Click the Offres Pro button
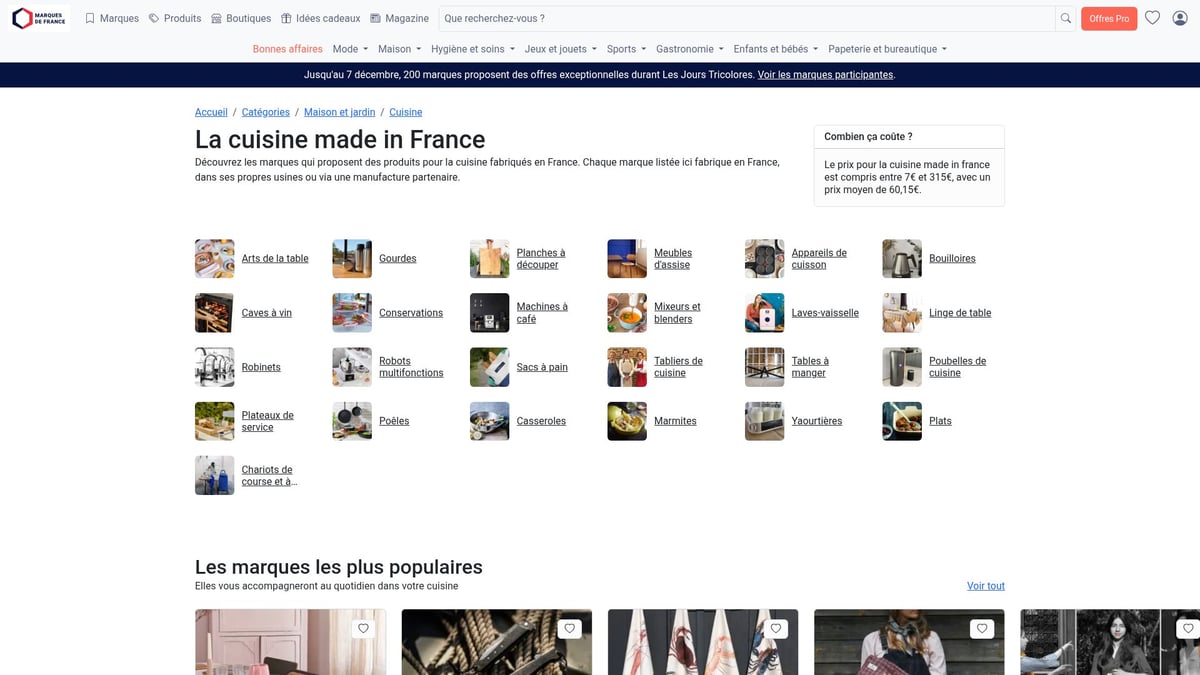The image size is (1200, 675). point(1109,18)
